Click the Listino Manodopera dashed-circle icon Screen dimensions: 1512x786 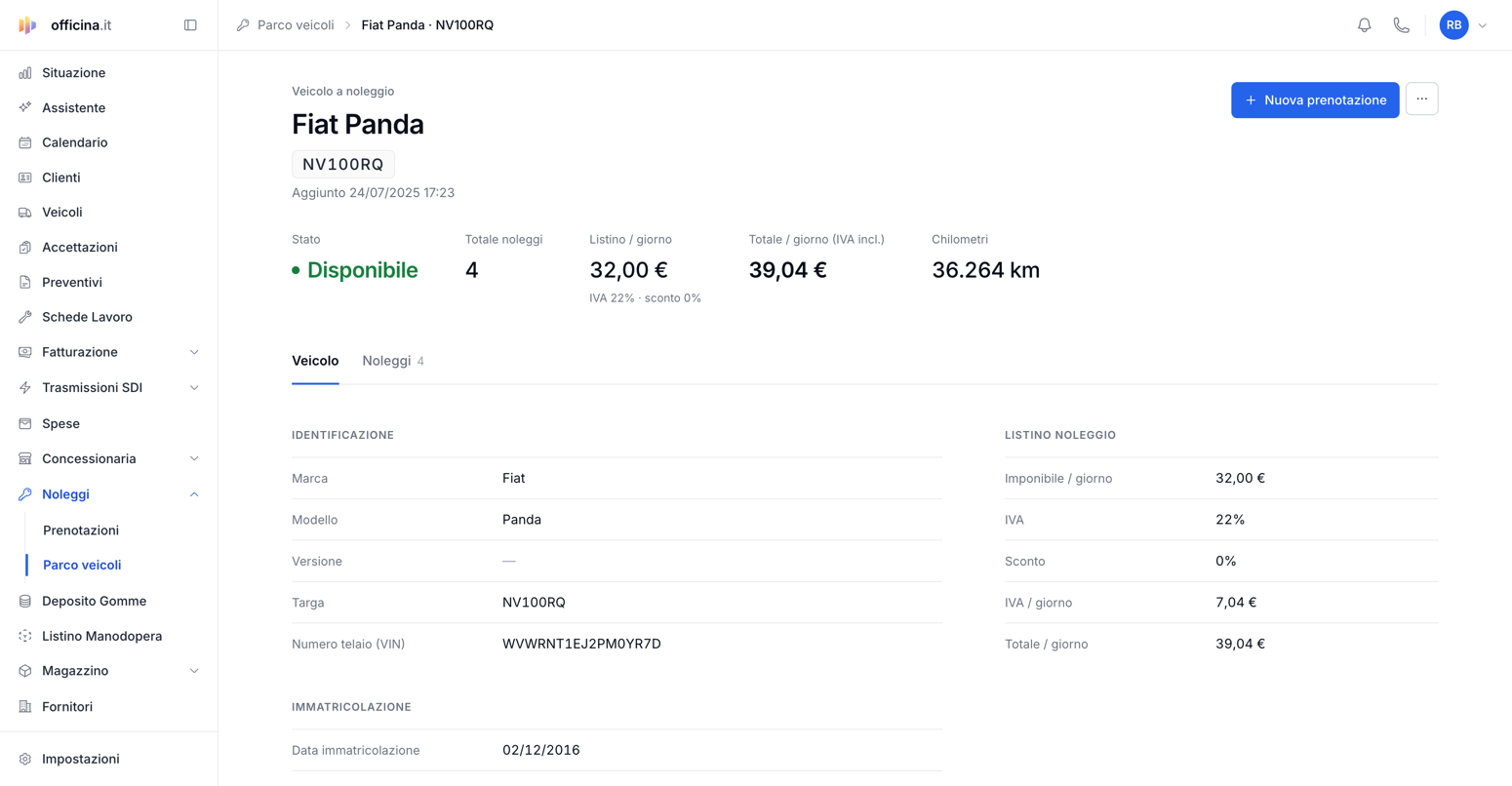(x=25, y=636)
